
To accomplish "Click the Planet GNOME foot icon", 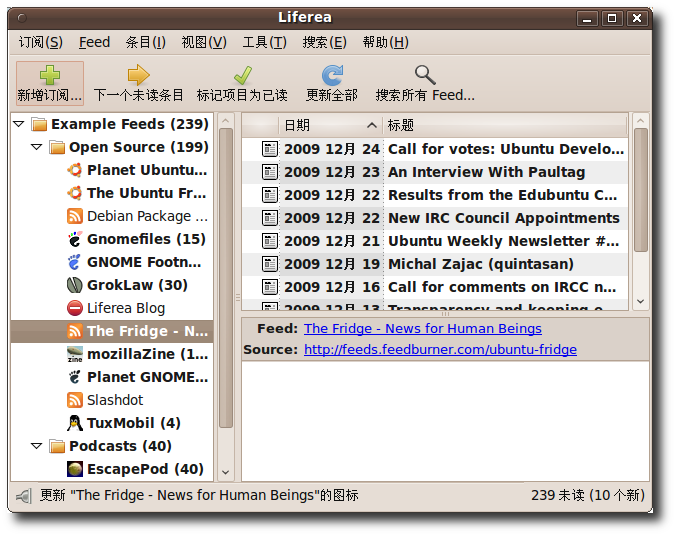I will [75, 377].
